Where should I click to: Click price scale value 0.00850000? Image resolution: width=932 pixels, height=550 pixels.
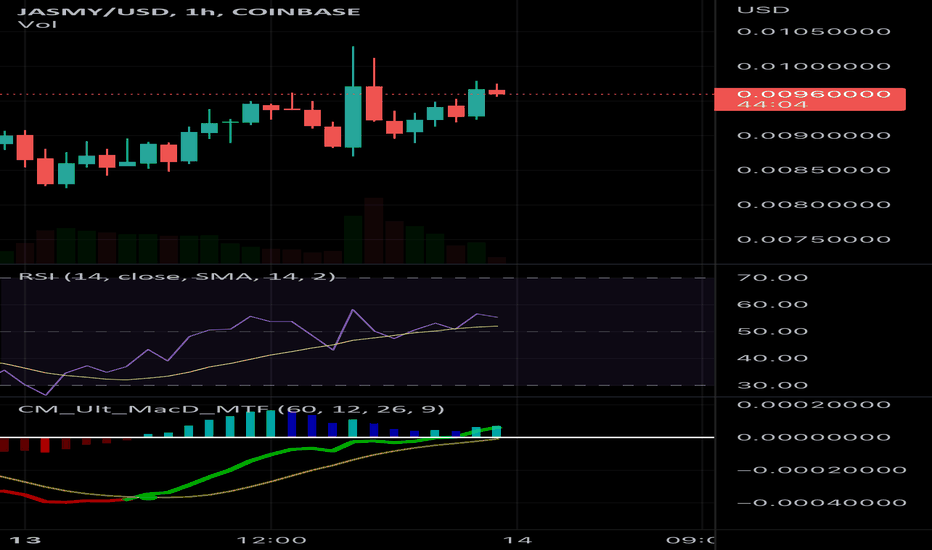814,170
